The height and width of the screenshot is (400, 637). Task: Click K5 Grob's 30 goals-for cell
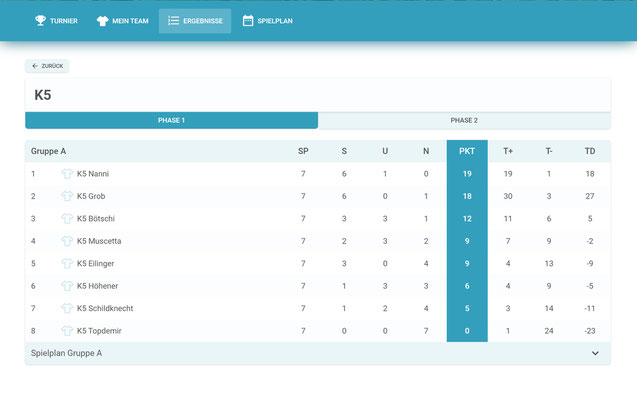508,196
